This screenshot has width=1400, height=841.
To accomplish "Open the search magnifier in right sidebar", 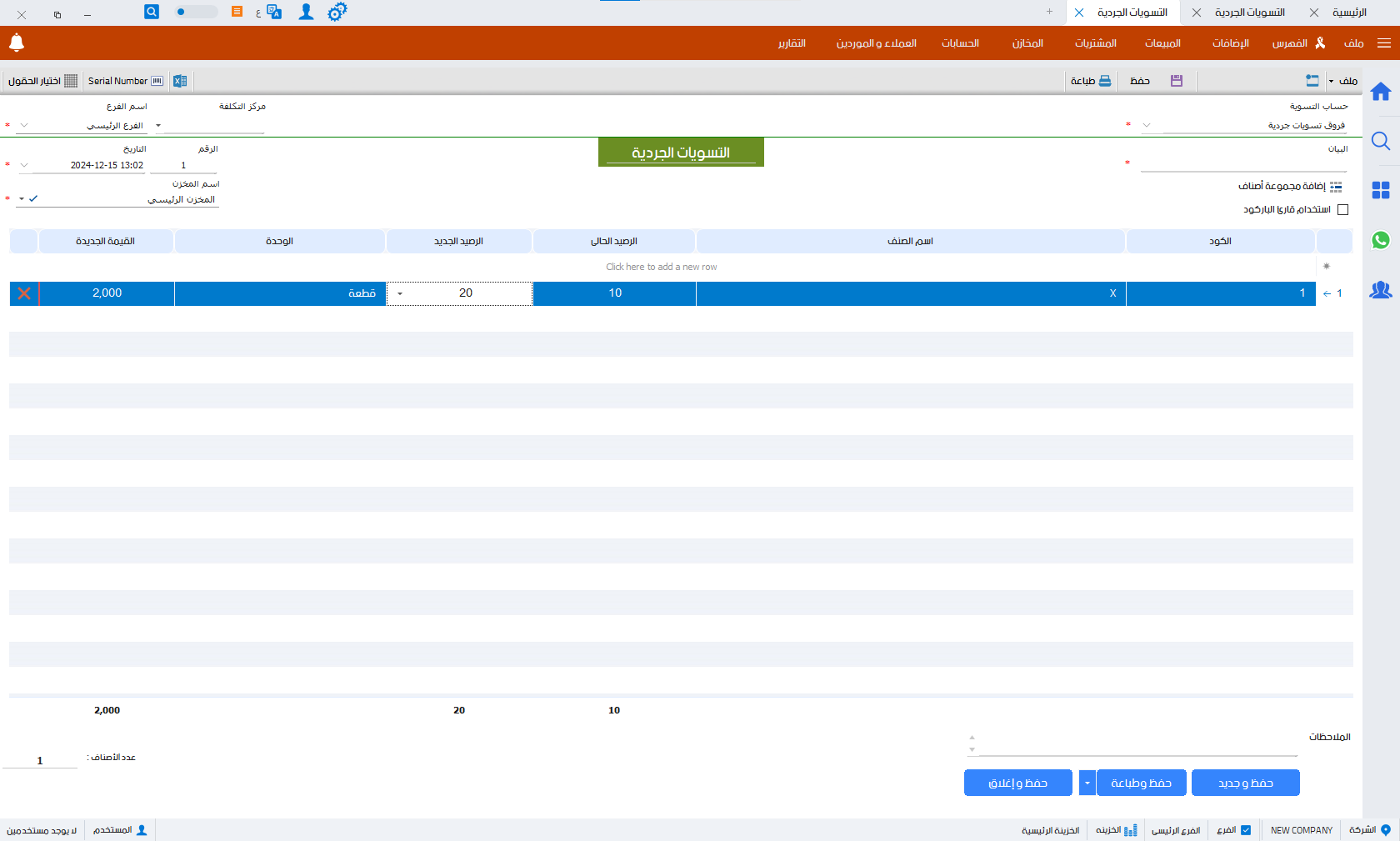I will tap(1381, 141).
